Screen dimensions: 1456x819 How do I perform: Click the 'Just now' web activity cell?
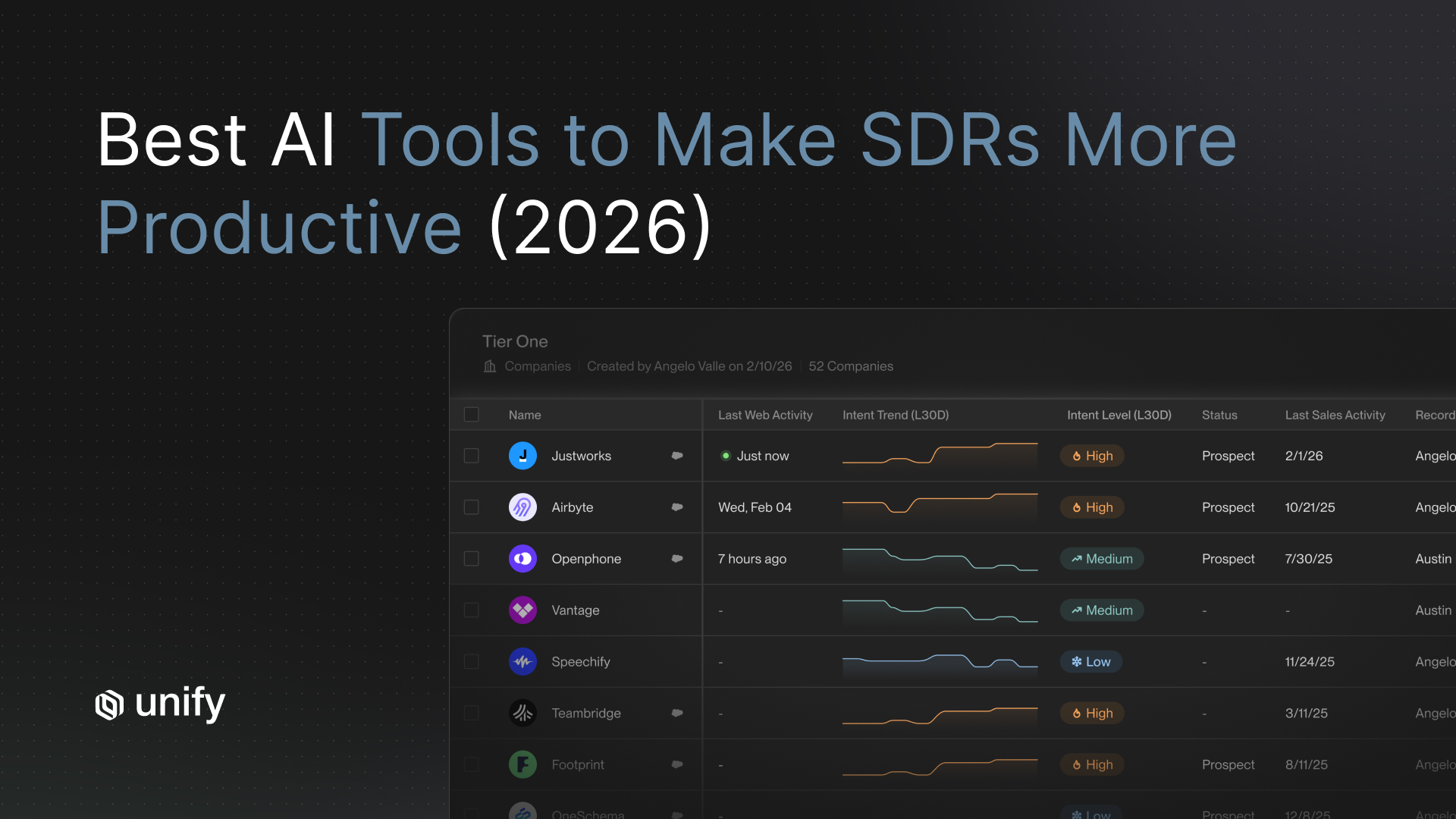tap(762, 456)
